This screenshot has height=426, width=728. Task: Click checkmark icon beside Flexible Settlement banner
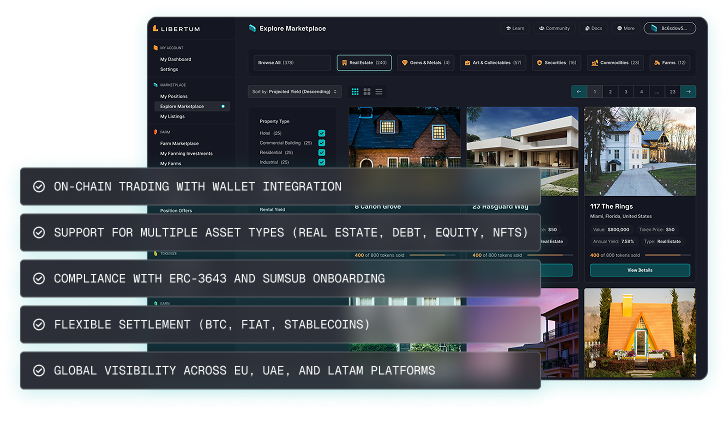39,324
